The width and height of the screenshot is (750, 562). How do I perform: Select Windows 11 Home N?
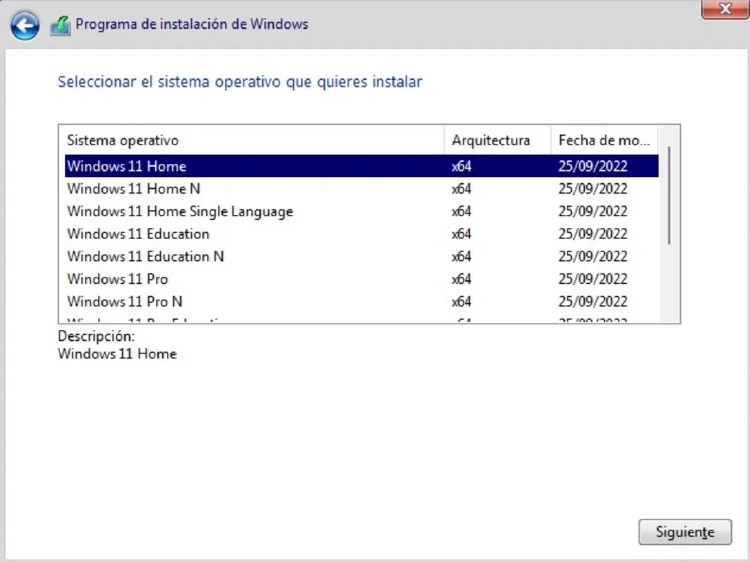click(x=134, y=188)
